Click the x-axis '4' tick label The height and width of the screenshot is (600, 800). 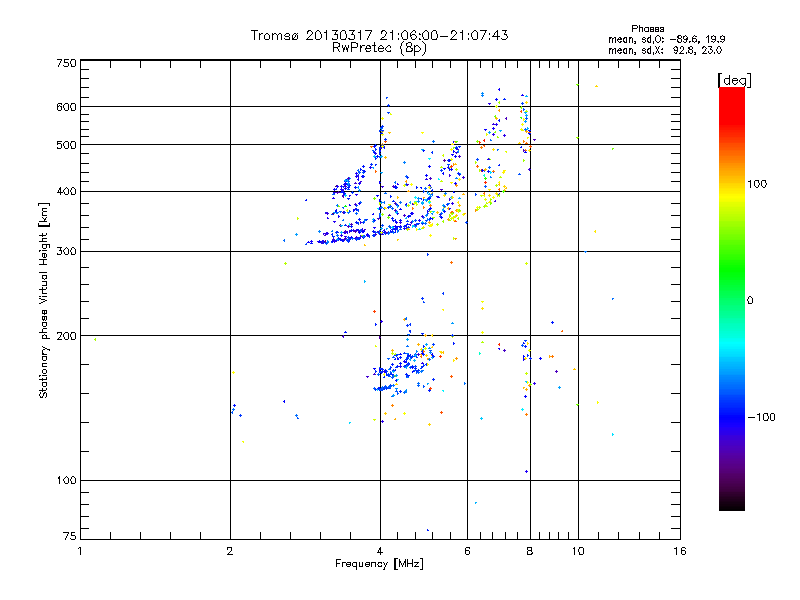(380, 551)
